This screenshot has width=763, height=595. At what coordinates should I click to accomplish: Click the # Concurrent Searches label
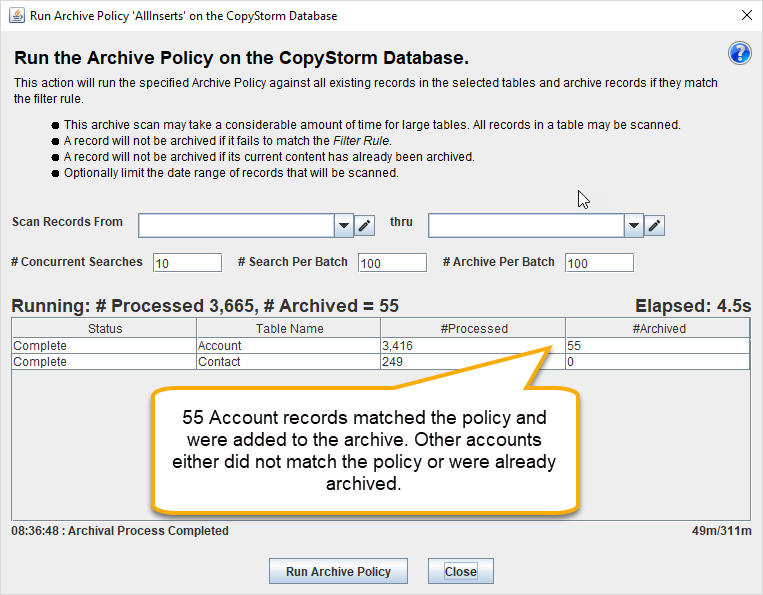click(x=77, y=262)
